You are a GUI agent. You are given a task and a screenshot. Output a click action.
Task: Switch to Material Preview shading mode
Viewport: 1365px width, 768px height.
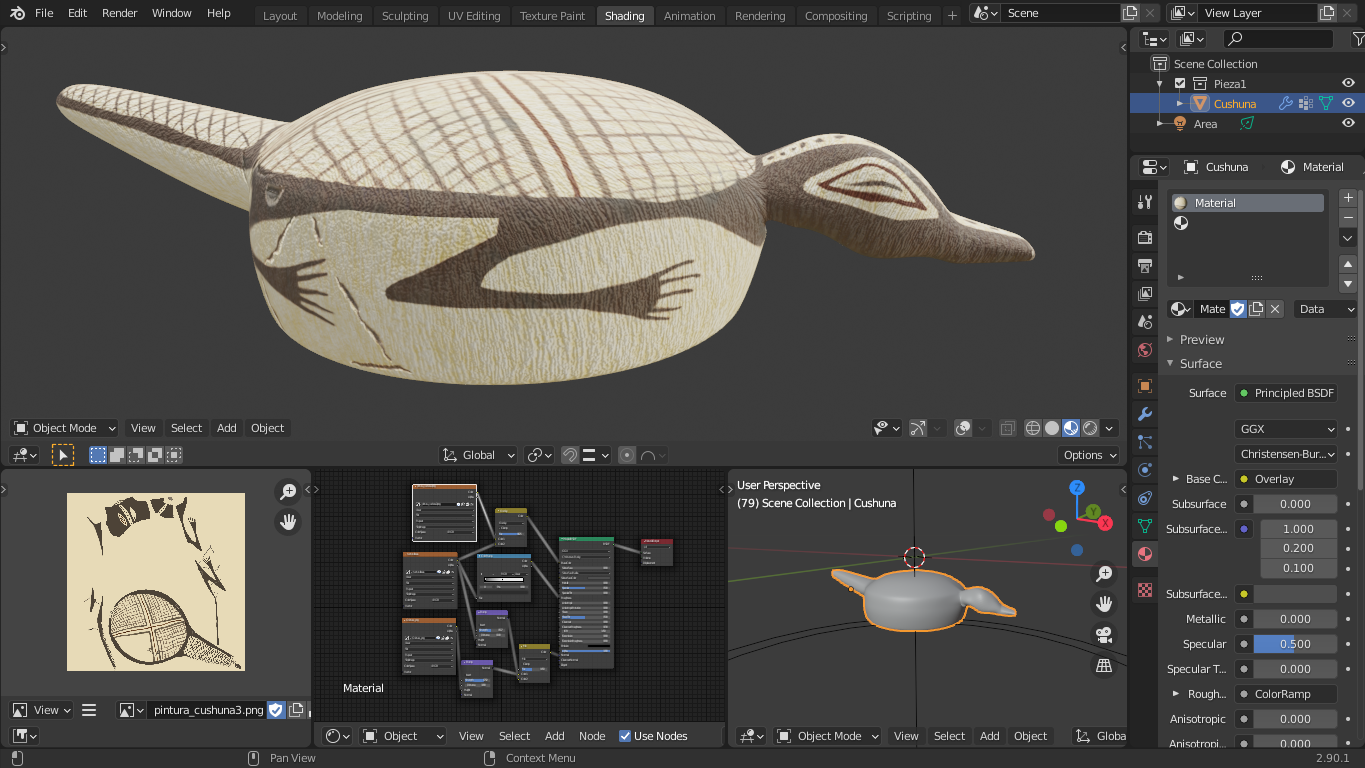(x=1071, y=428)
